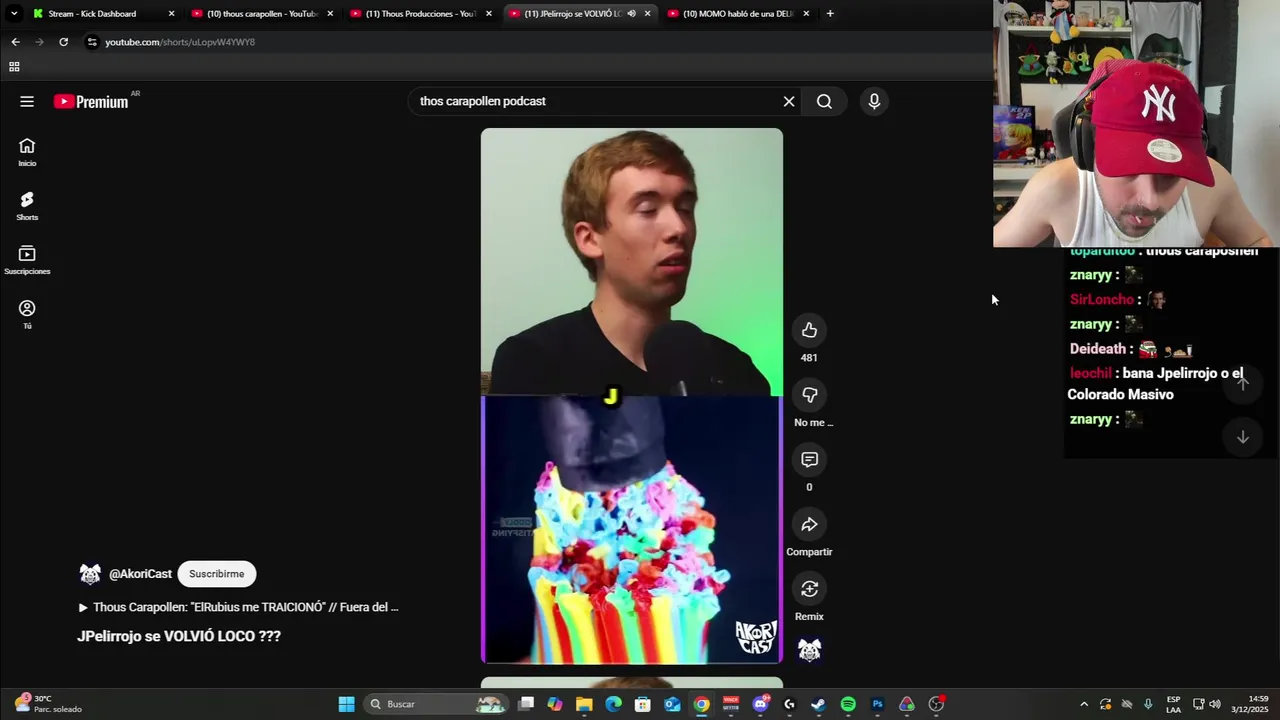Open Discord from the taskbar

[x=760, y=704]
